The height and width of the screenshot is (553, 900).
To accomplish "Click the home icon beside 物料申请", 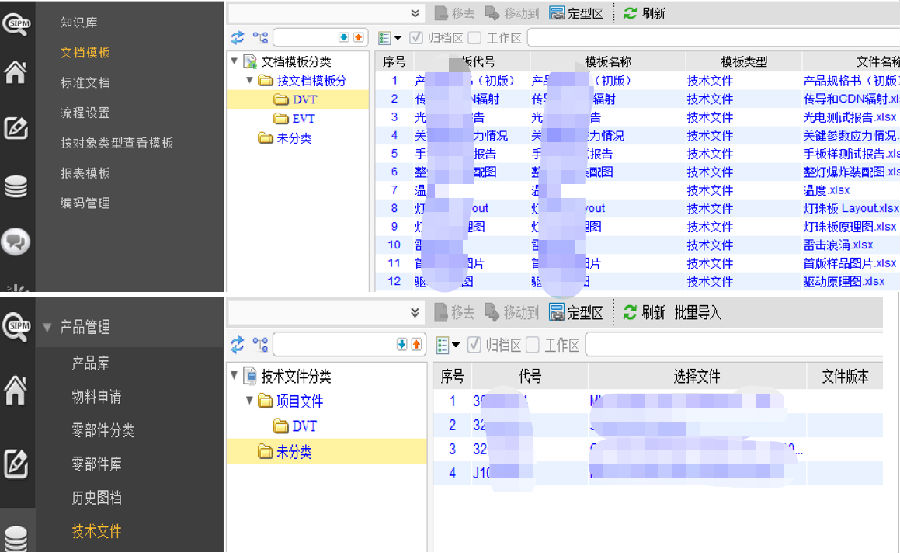I will coord(15,390).
